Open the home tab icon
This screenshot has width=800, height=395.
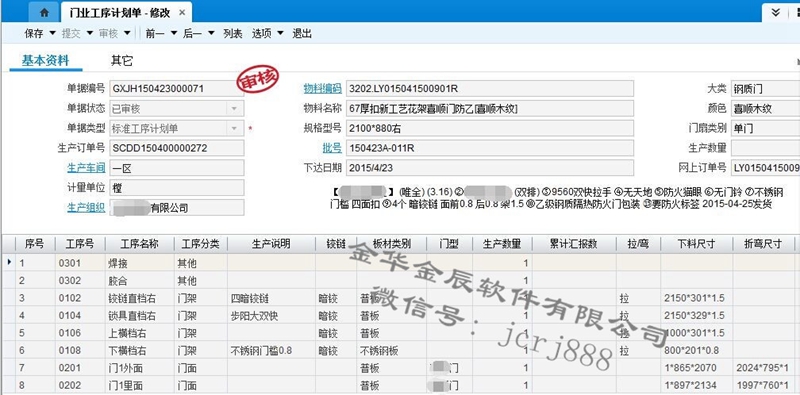tap(44, 12)
